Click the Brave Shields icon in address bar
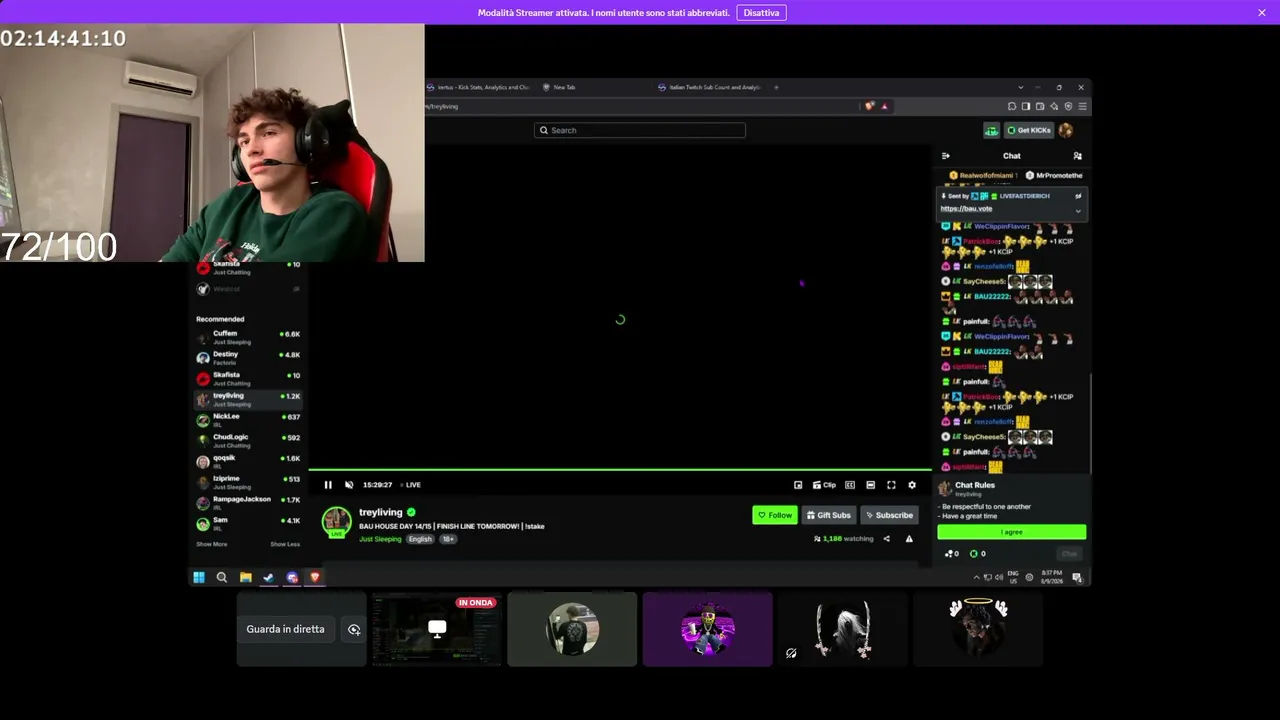This screenshot has width=1280, height=720. tap(870, 106)
